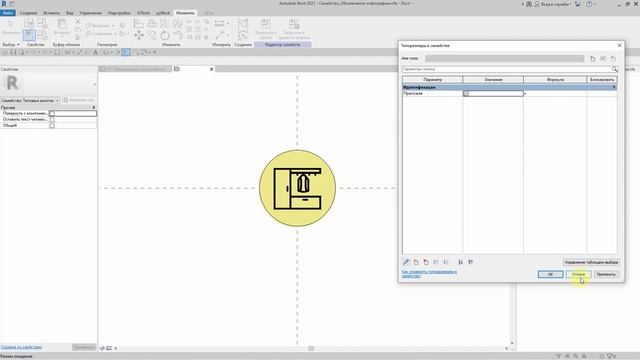Click the New Type icon in Family Types dialog

tap(593, 59)
